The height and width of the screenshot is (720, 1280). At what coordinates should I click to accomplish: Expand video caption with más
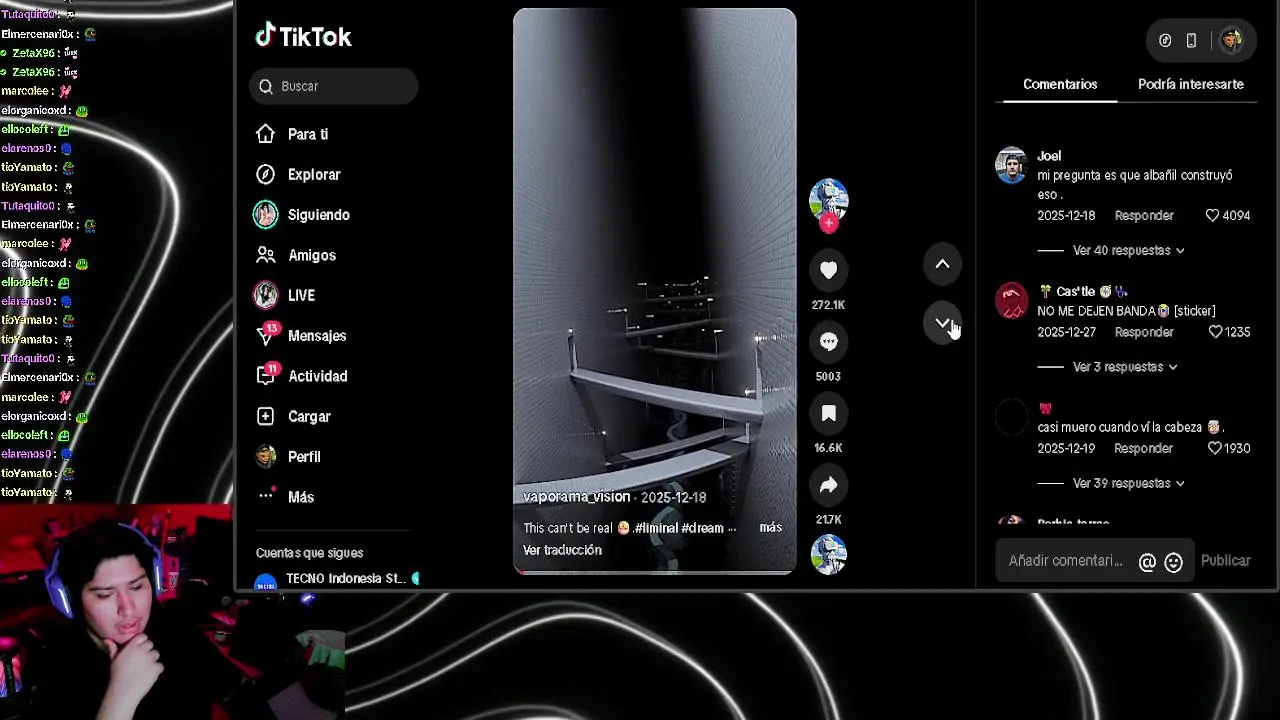[770, 527]
